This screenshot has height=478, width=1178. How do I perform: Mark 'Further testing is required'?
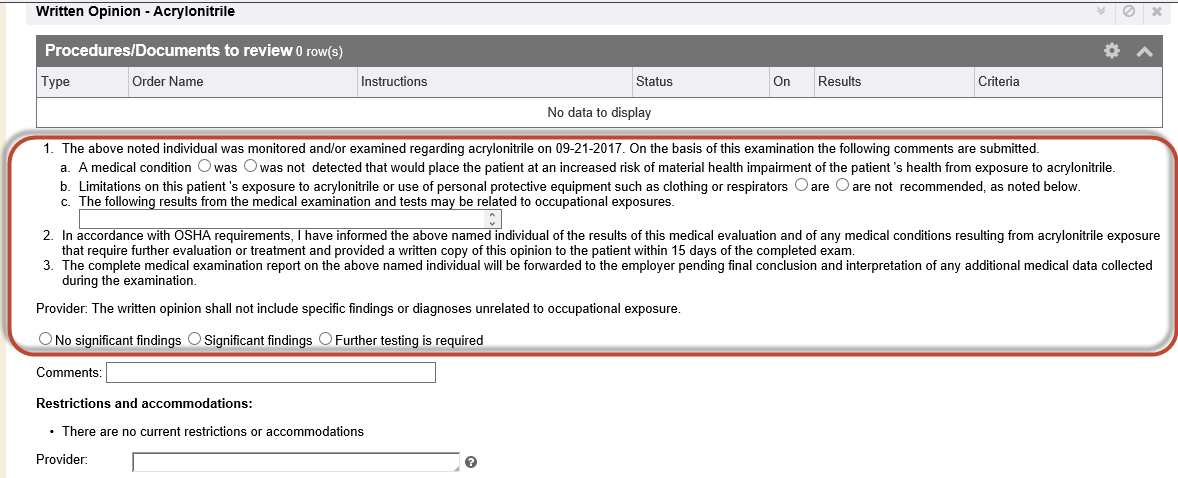pyautogui.click(x=325, y=339)
